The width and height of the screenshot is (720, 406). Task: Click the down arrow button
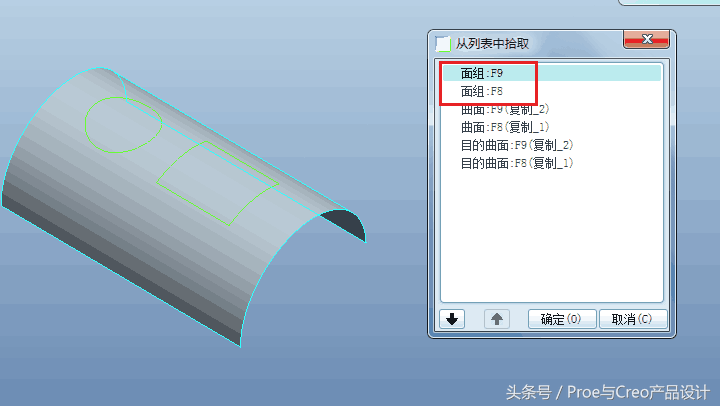click(452, 319)
